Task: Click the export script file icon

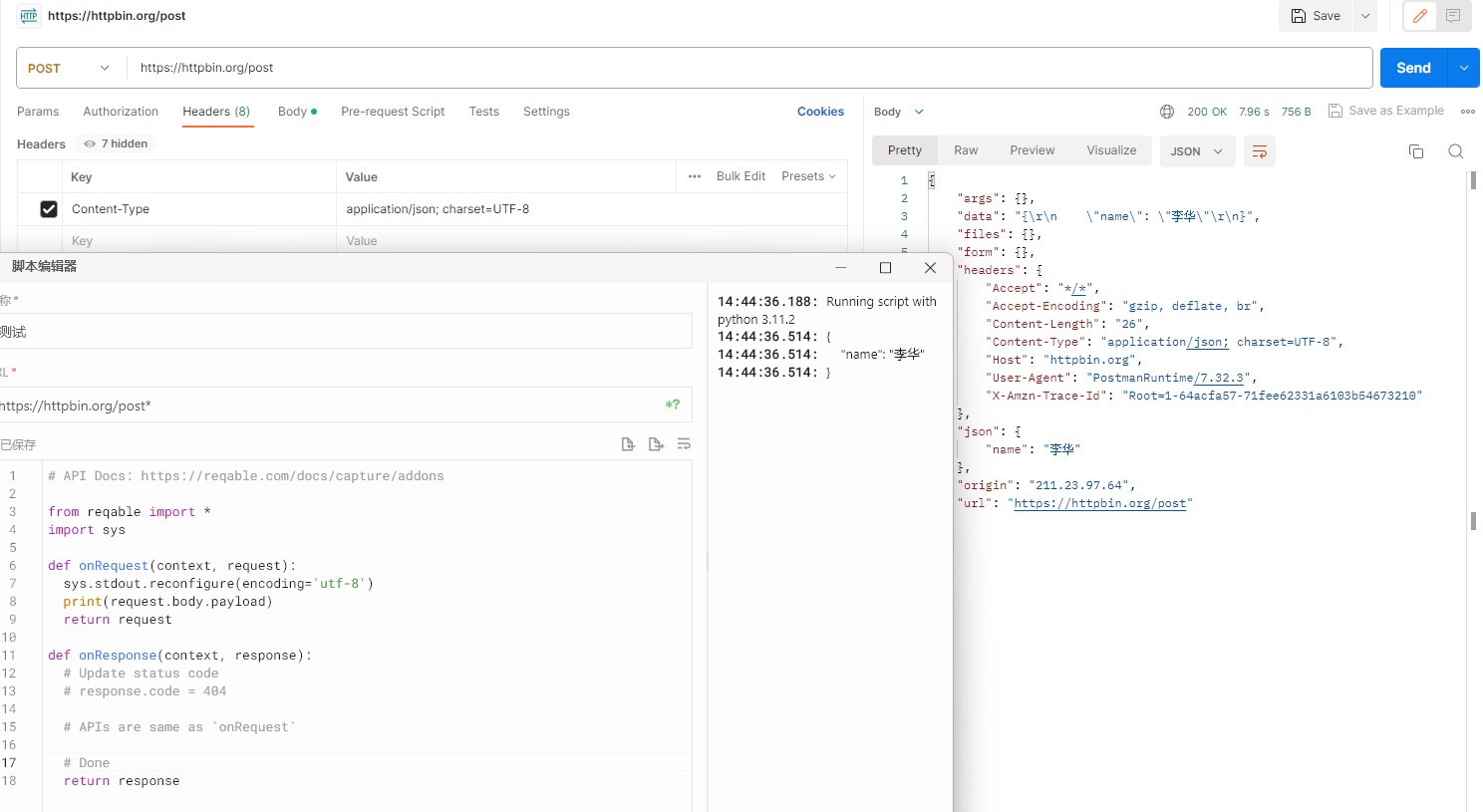Action: pos(656,443)
